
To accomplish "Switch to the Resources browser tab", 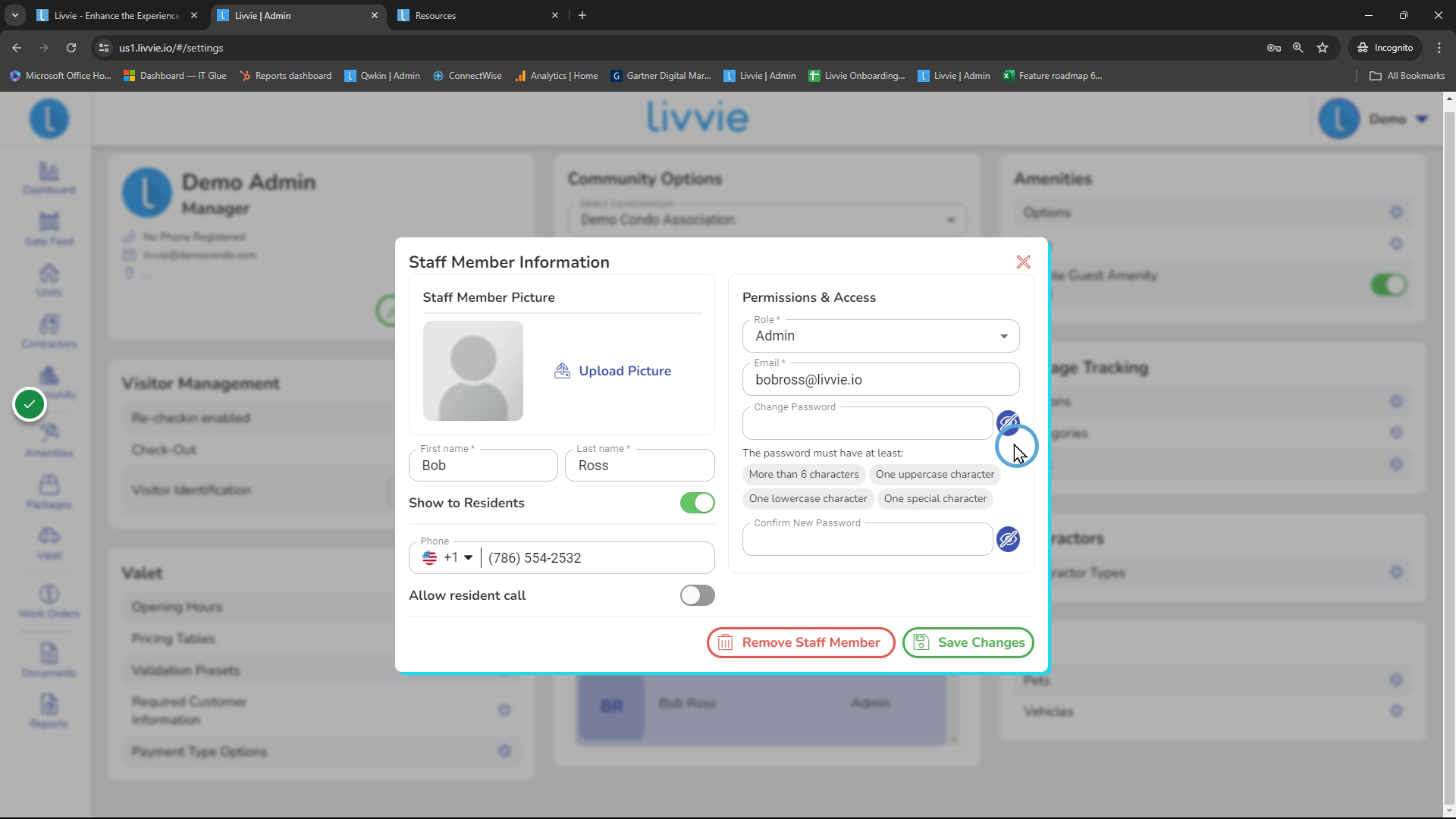I will coord(478,15).
